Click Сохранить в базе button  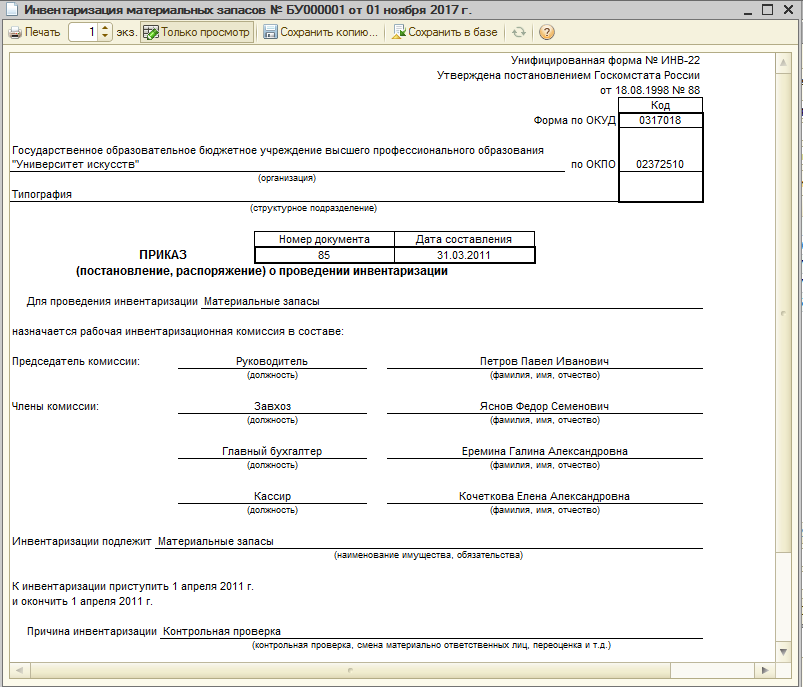444,32
